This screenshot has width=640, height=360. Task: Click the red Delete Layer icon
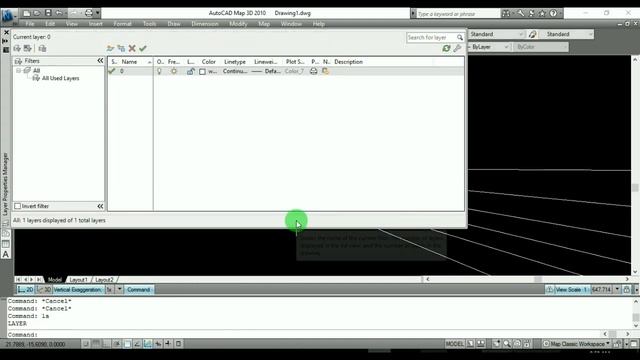[x=132, y=49]
